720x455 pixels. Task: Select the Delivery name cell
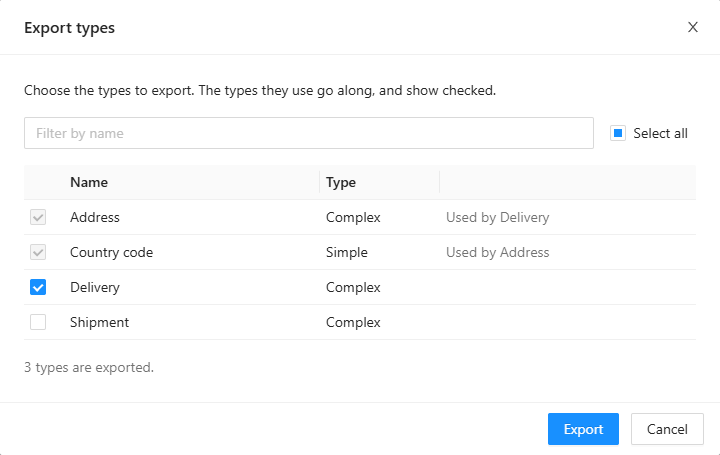click(x=95, y=287)
